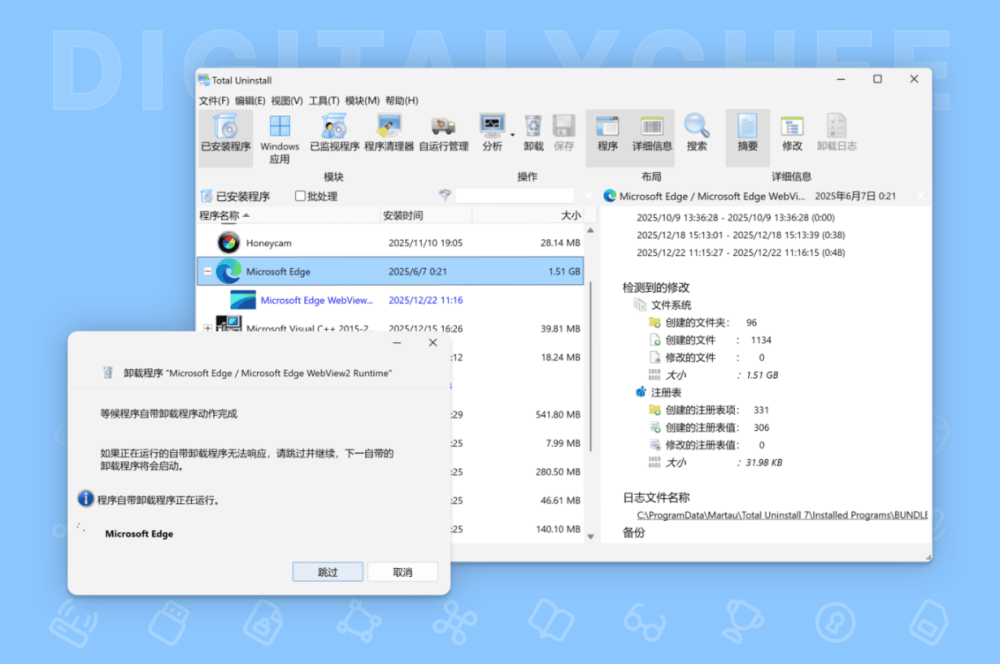Enable the 批处理 batch checkbox
Viewport: 1000px width, 664px height.
300,196
